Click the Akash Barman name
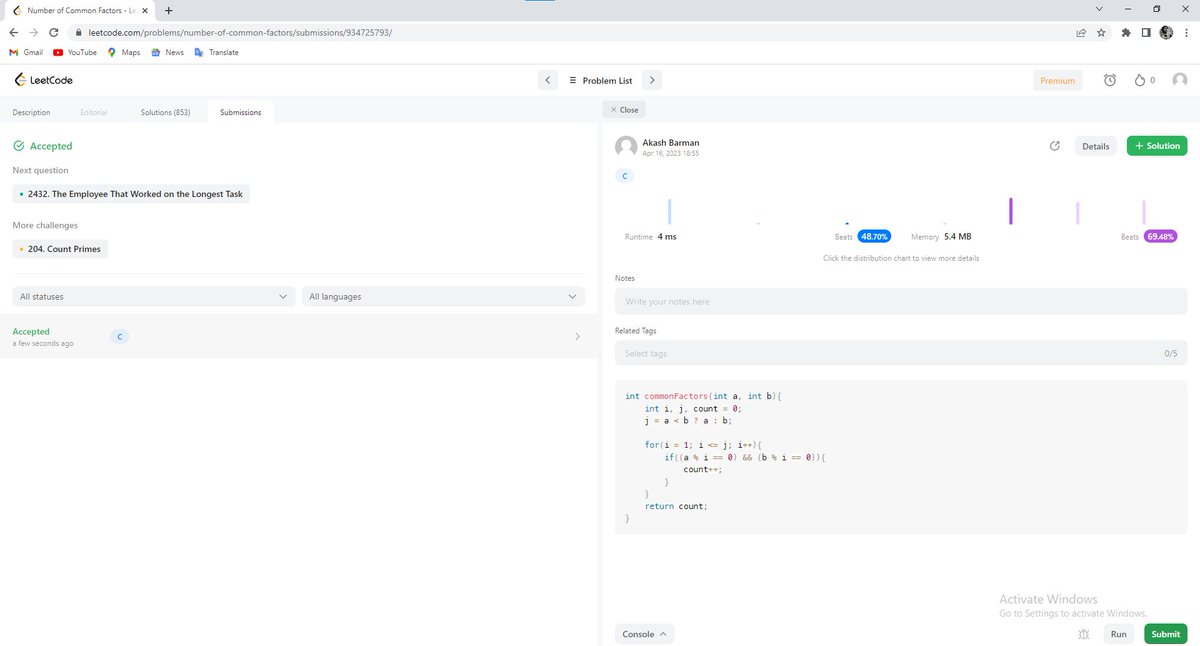 click(671, 143)
